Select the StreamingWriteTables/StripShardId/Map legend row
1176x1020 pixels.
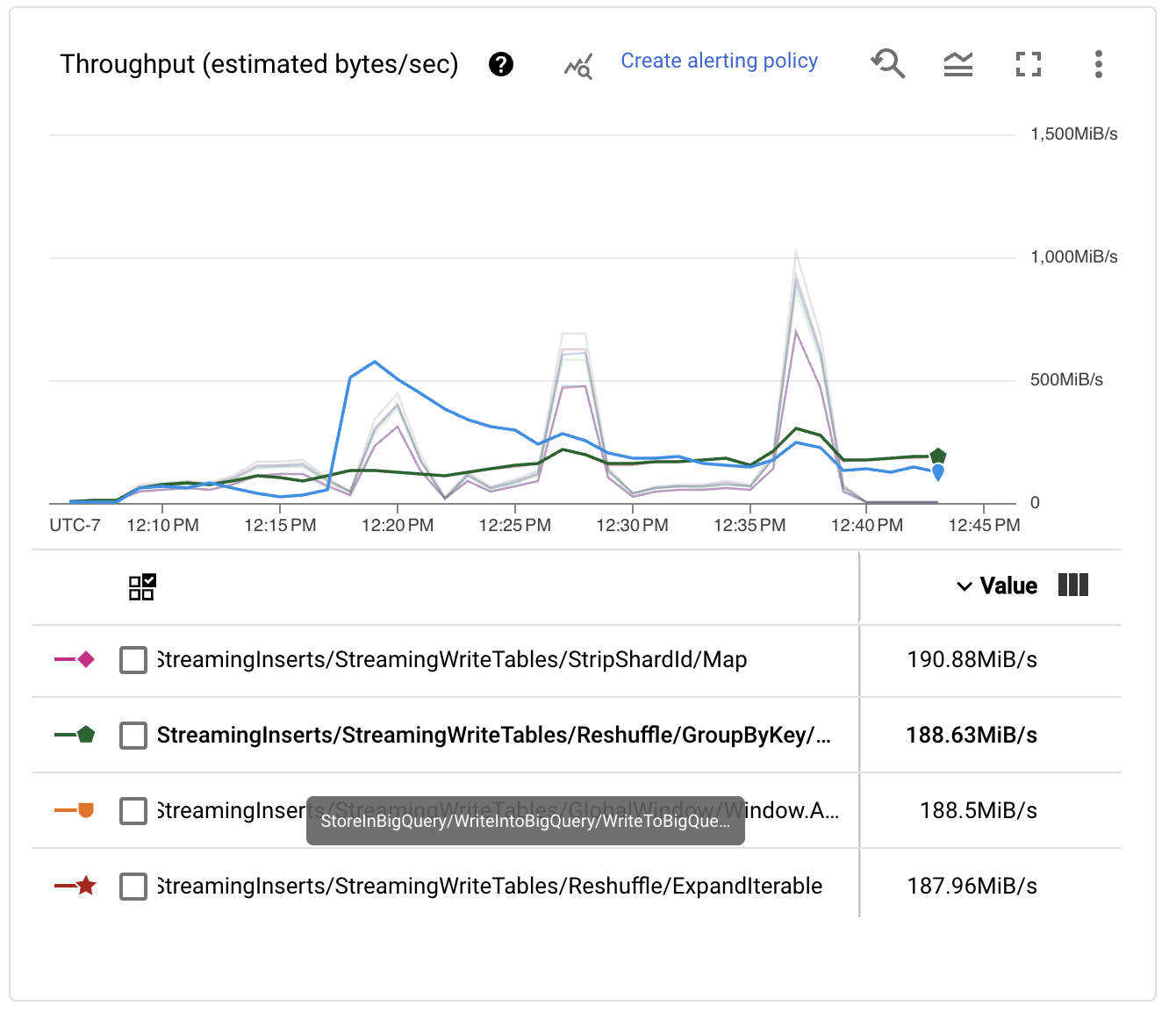click(x=452, y=660)
